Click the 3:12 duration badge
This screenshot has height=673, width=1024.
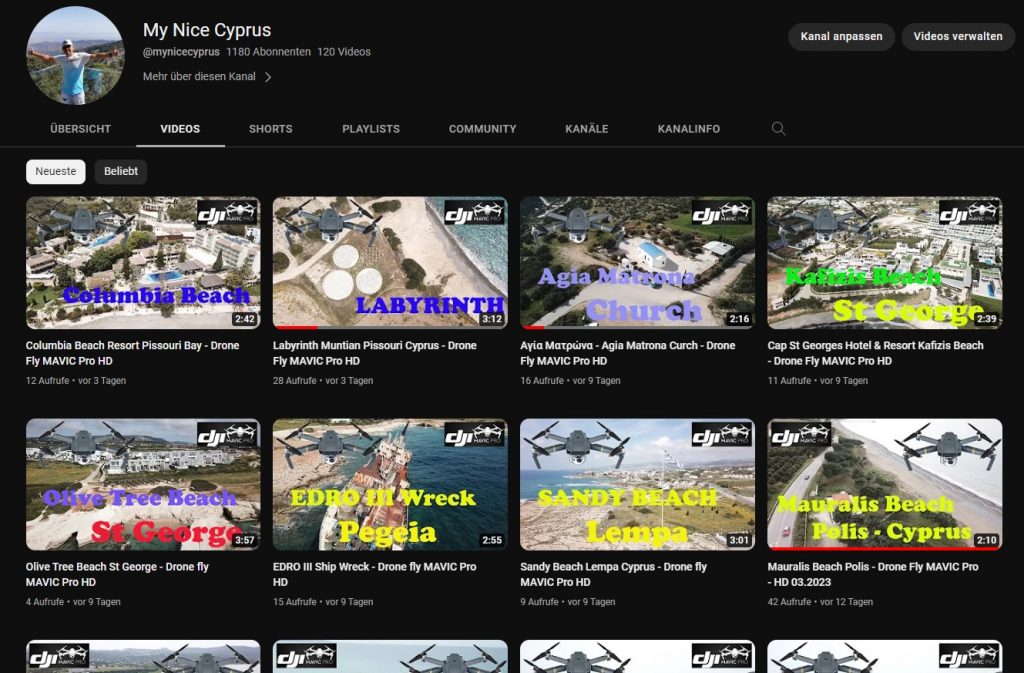coord(492,319)
